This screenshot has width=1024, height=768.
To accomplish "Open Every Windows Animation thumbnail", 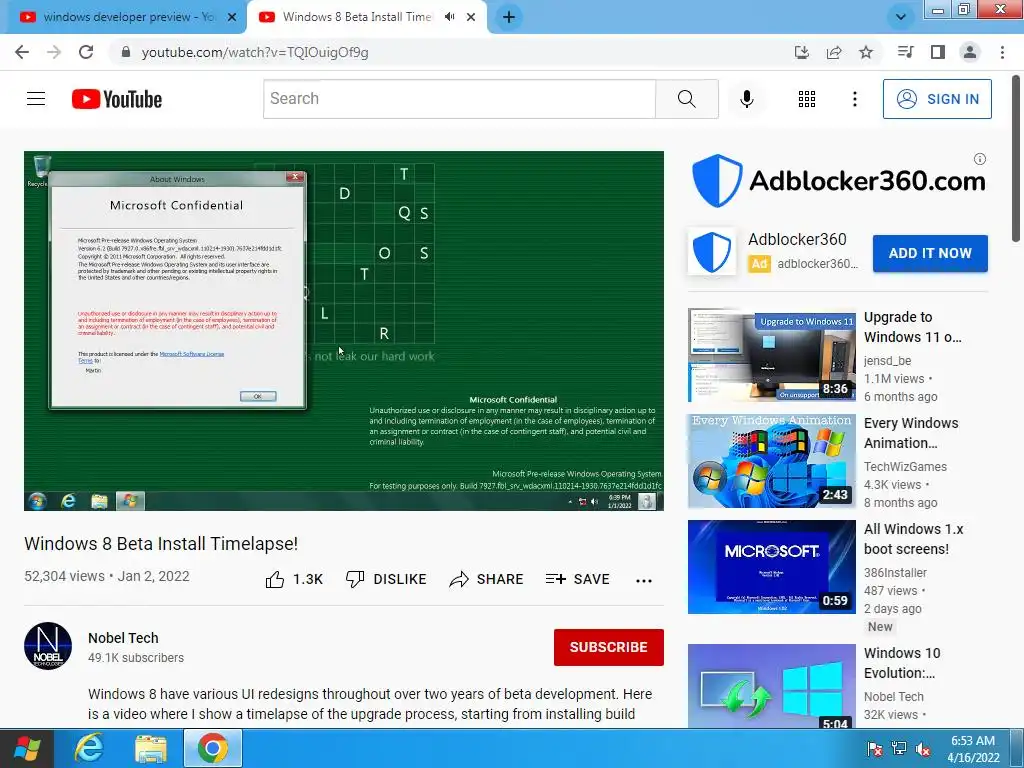I will [771, 461].
